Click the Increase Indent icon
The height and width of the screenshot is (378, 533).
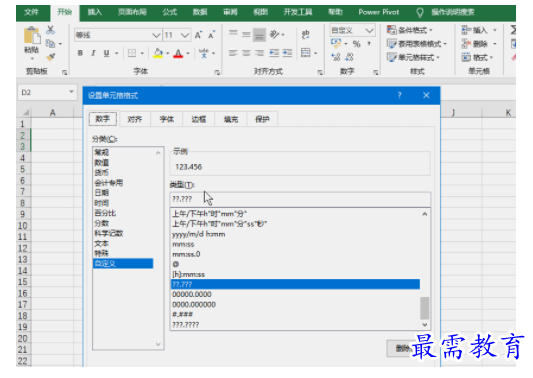(x=287, y=53)
